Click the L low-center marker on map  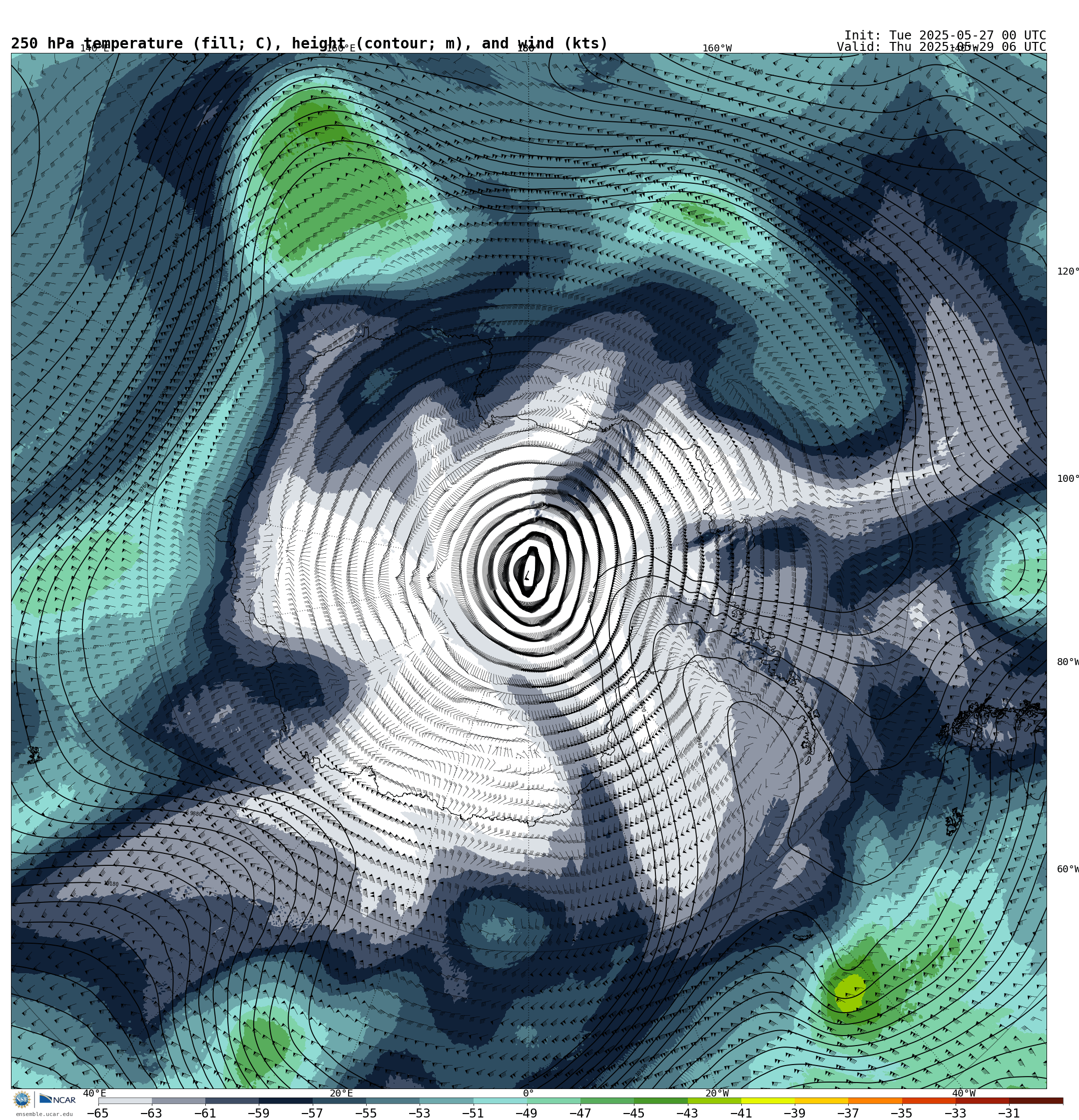click(x=527, y=576)
